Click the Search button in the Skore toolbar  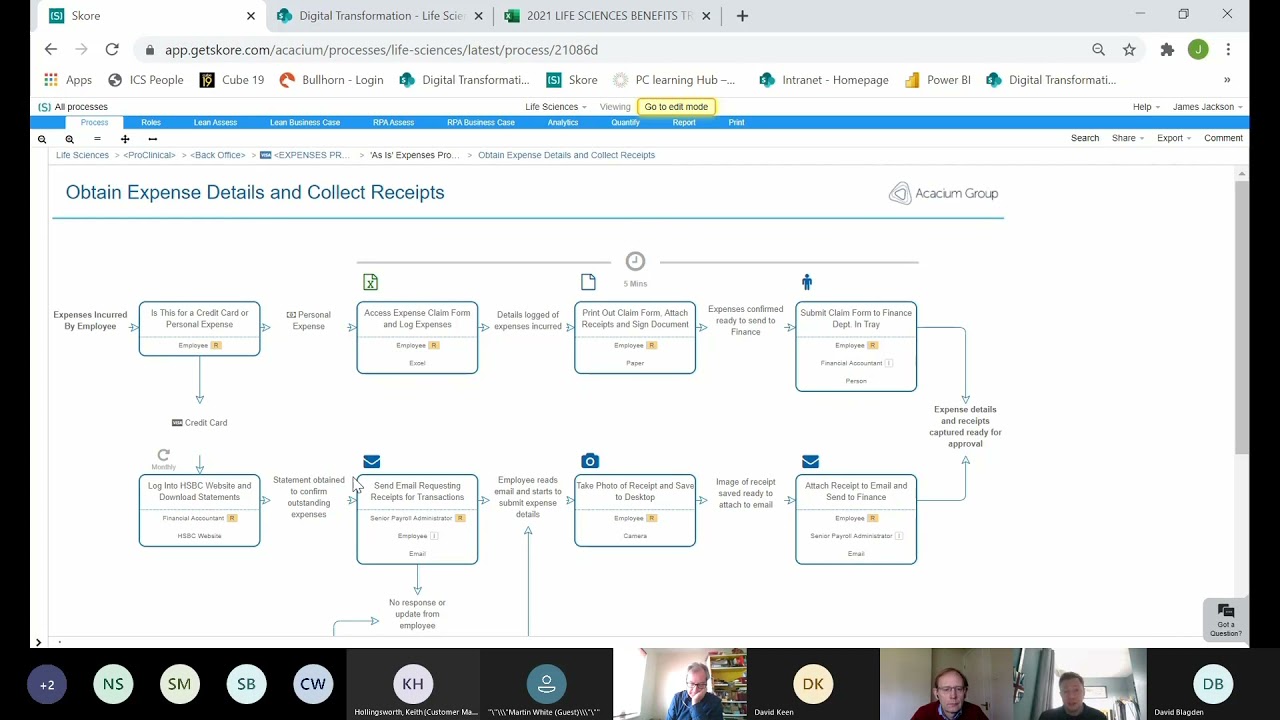point(1085,138)
